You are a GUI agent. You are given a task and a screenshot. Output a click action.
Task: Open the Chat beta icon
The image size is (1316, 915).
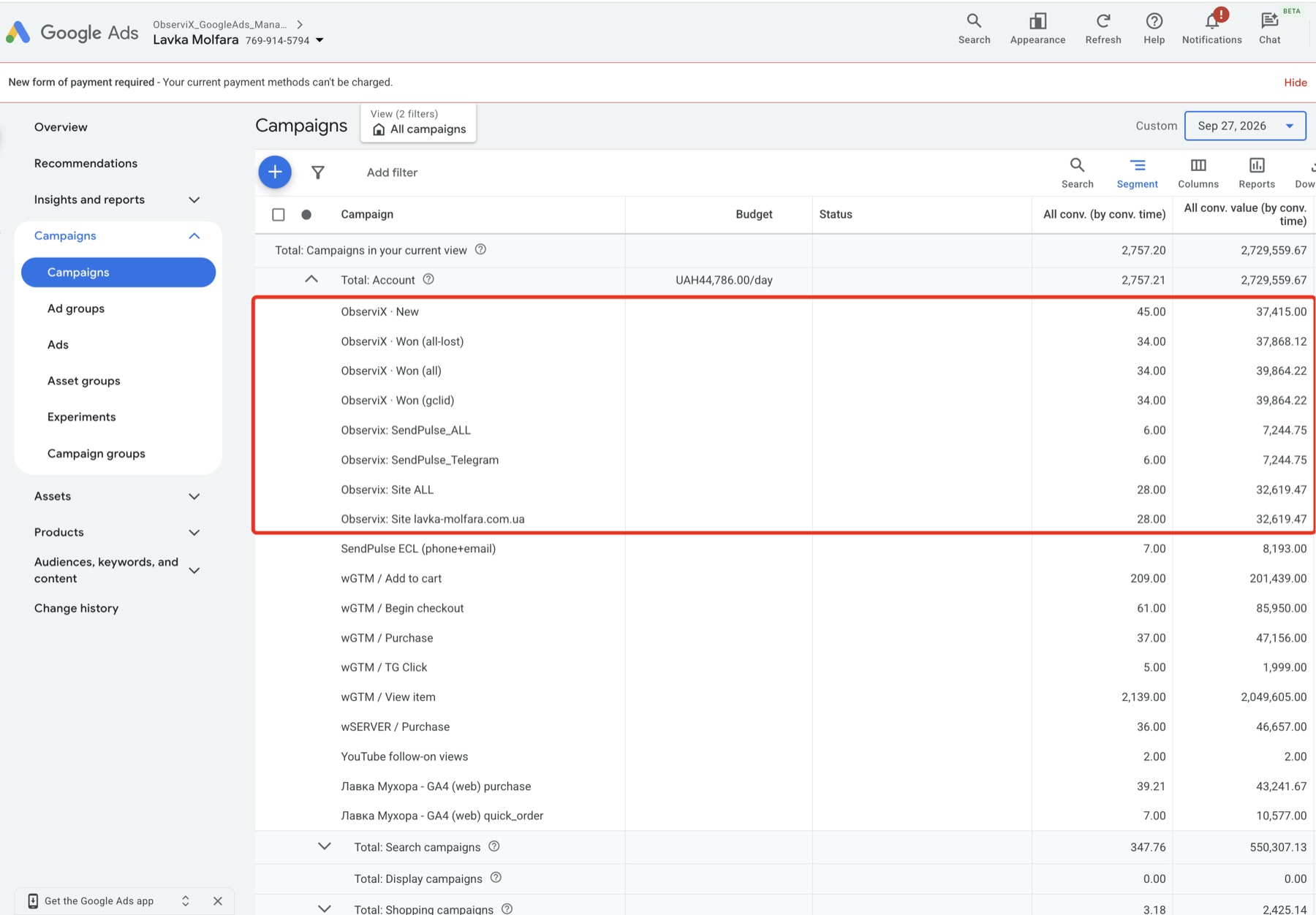point(1270,29)
